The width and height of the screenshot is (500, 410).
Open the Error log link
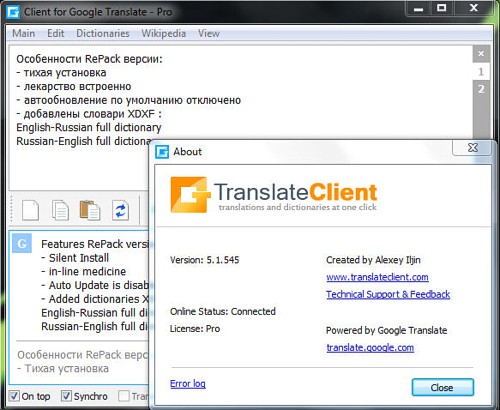tap(188, 384)
